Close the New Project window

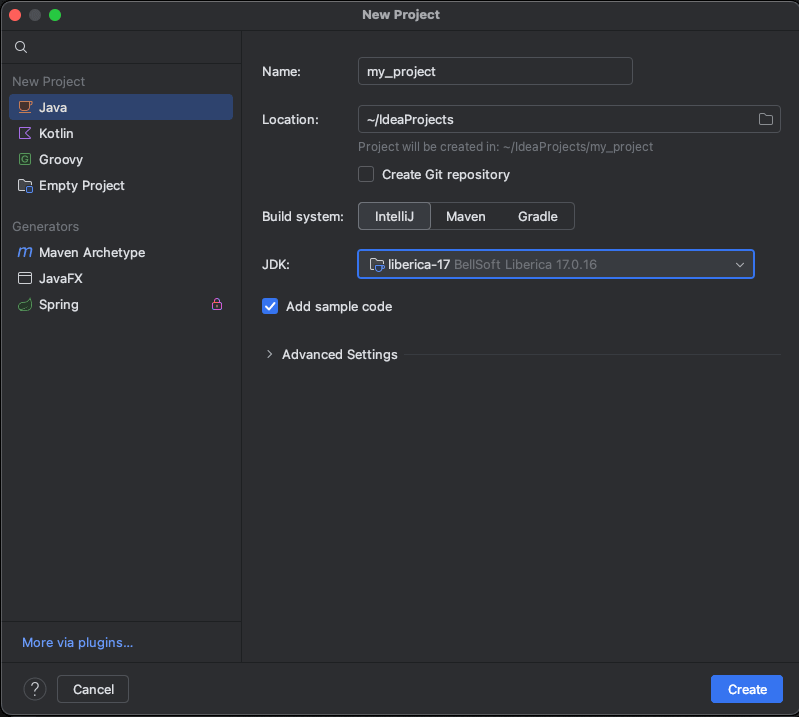click(x=15, y=15)
